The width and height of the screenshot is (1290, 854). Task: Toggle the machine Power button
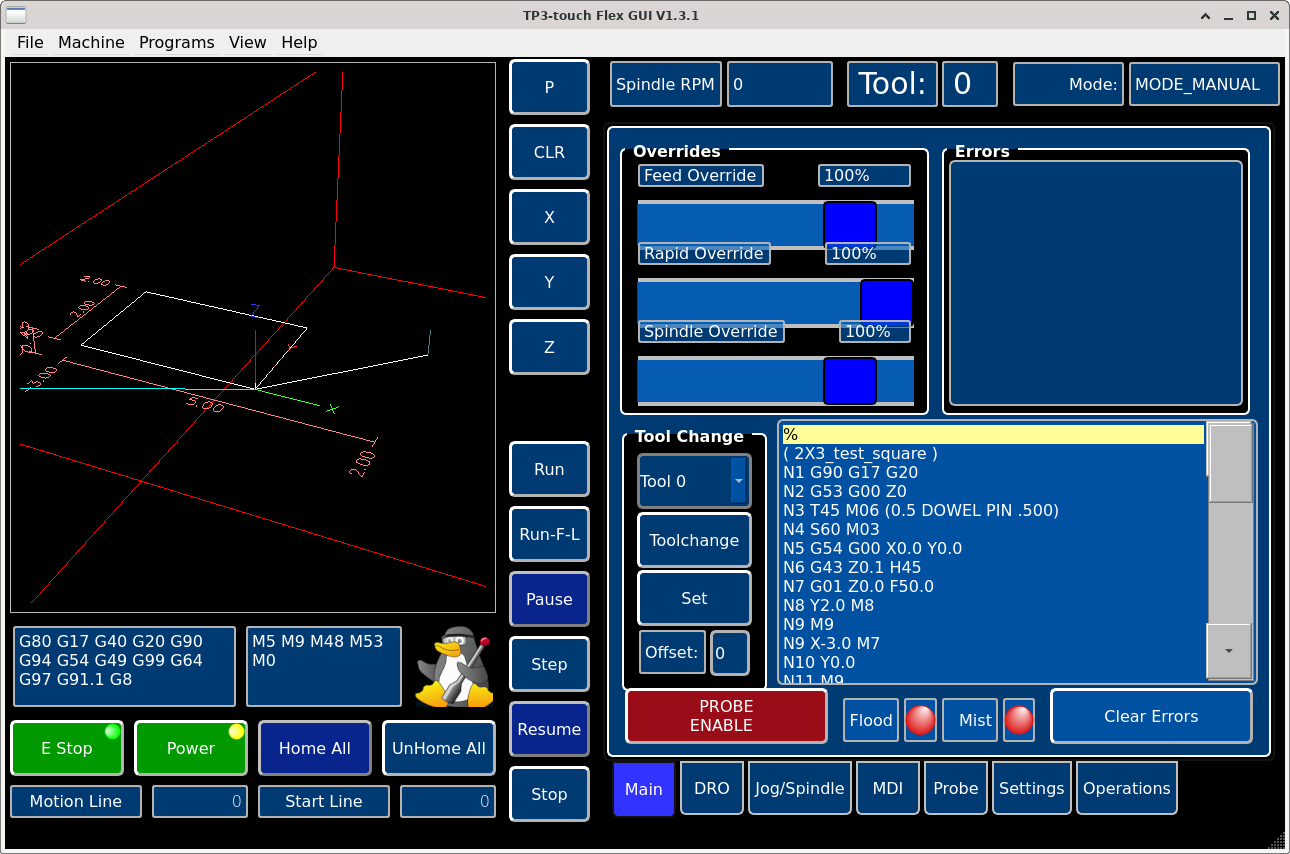(191, 748)
